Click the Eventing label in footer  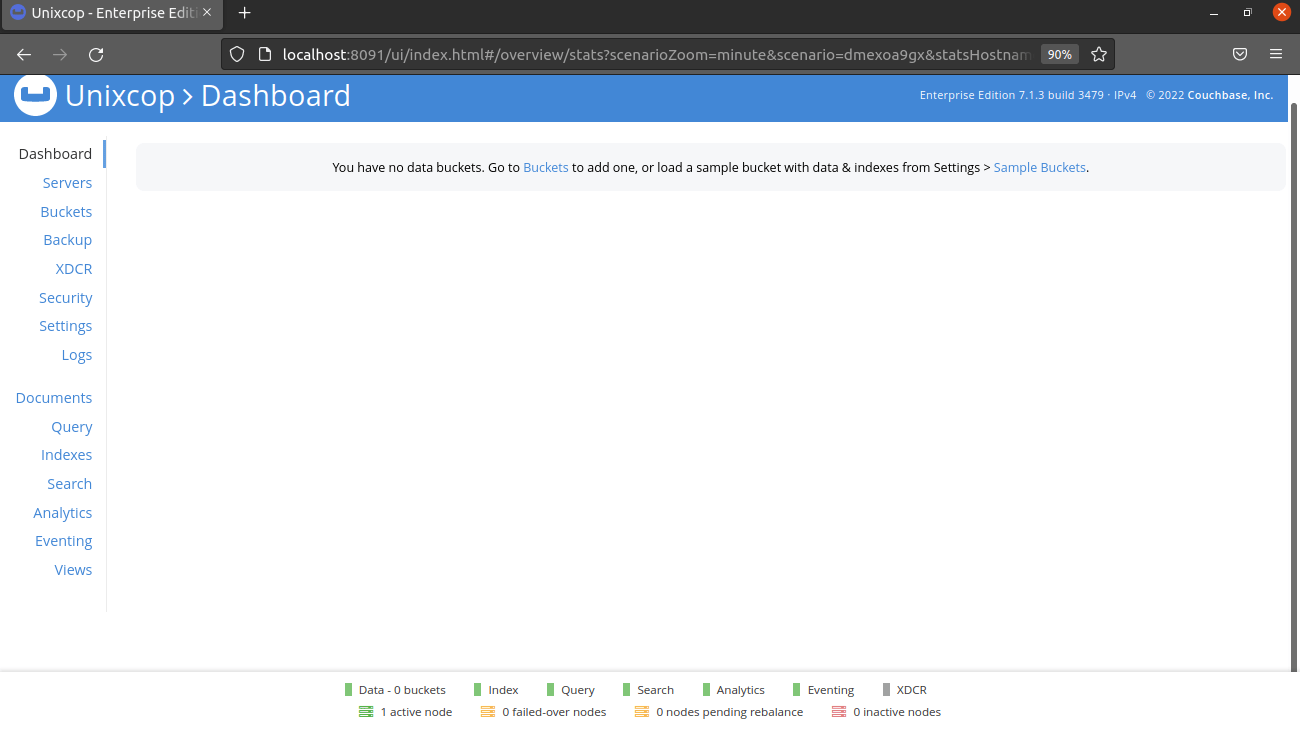tap(831, 690)
